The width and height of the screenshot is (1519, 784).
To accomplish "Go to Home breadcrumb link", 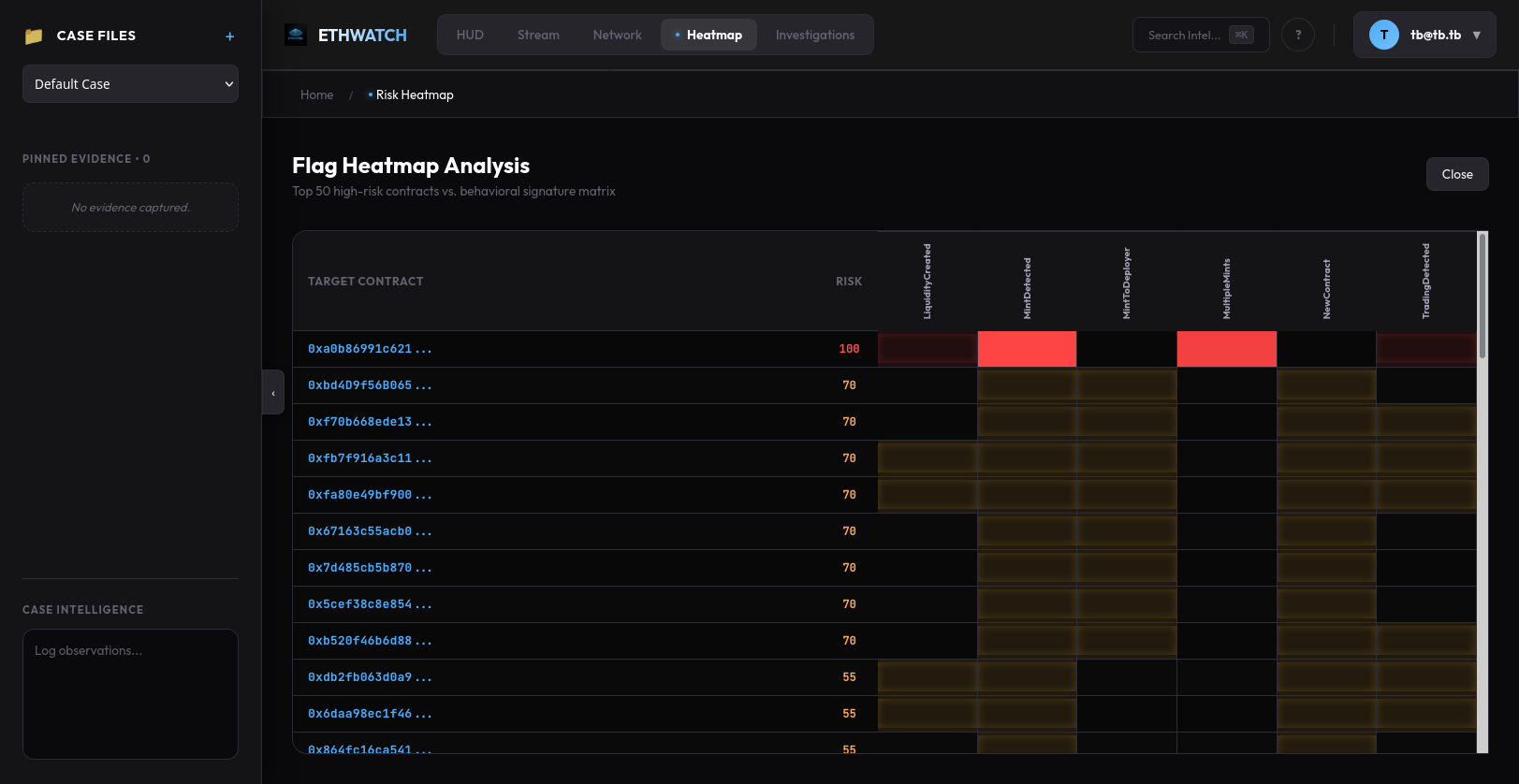I will pyautogui.click(x=316, y=94).
